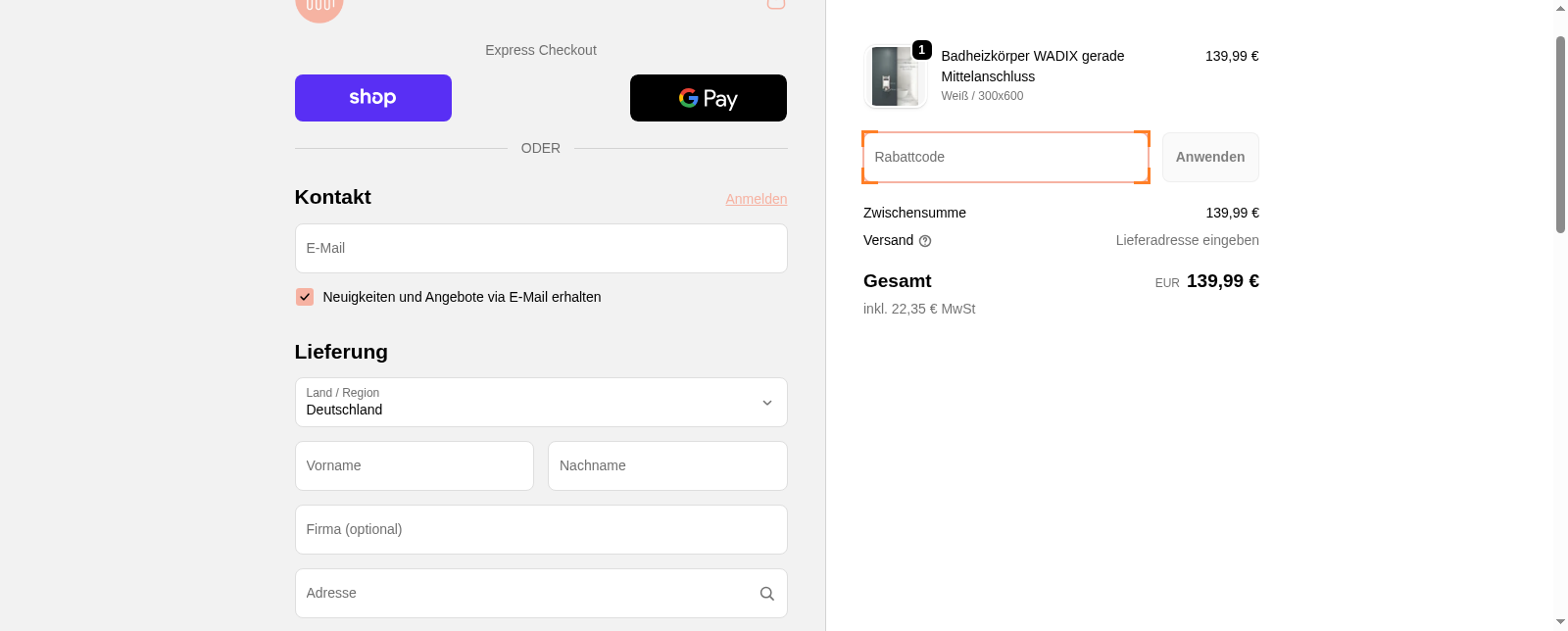Click the scrollbar up arrow
Screen dimensions: 1568x631
tap(1561, 8)
